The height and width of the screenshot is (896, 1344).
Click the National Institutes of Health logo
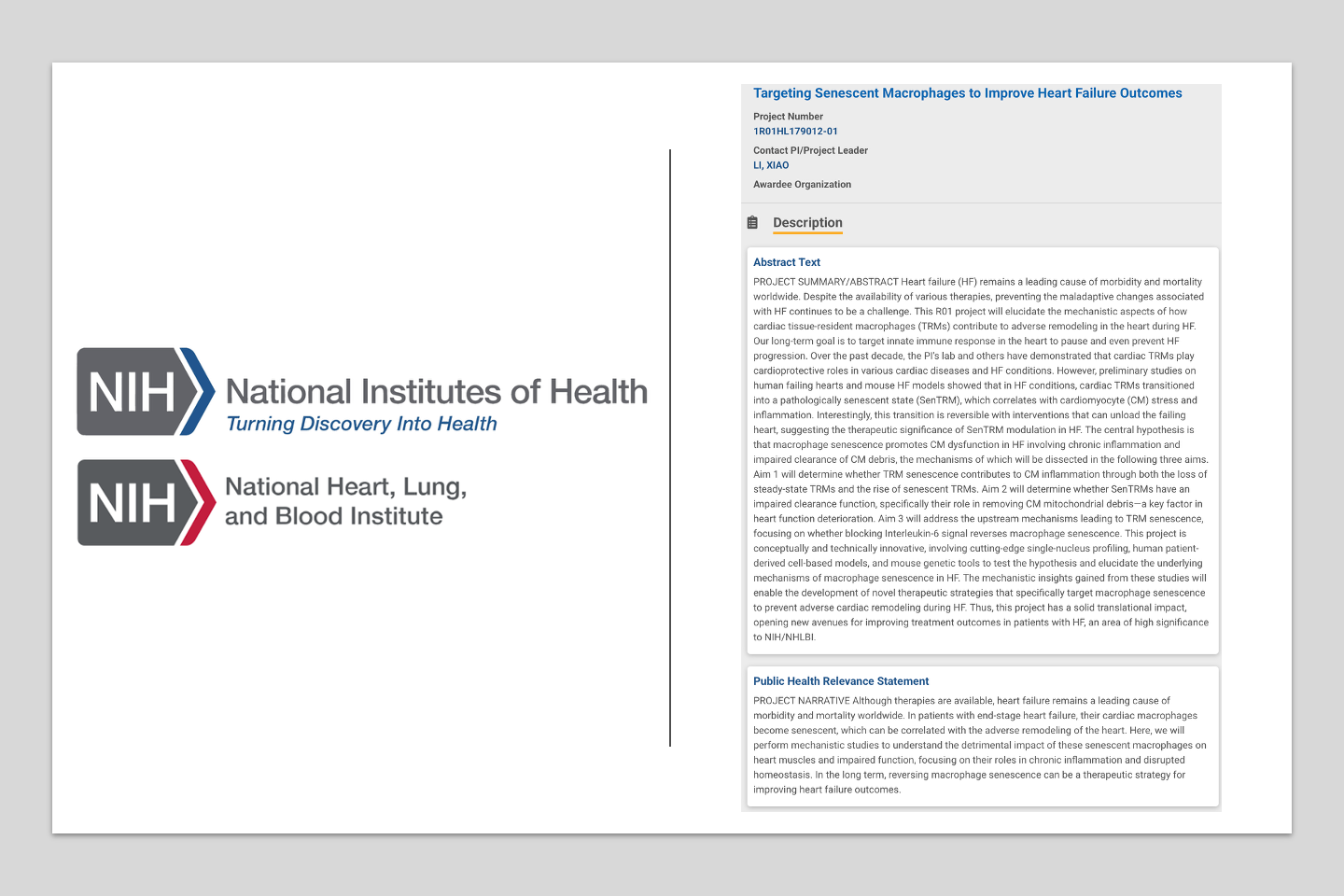tap(362, 392)
